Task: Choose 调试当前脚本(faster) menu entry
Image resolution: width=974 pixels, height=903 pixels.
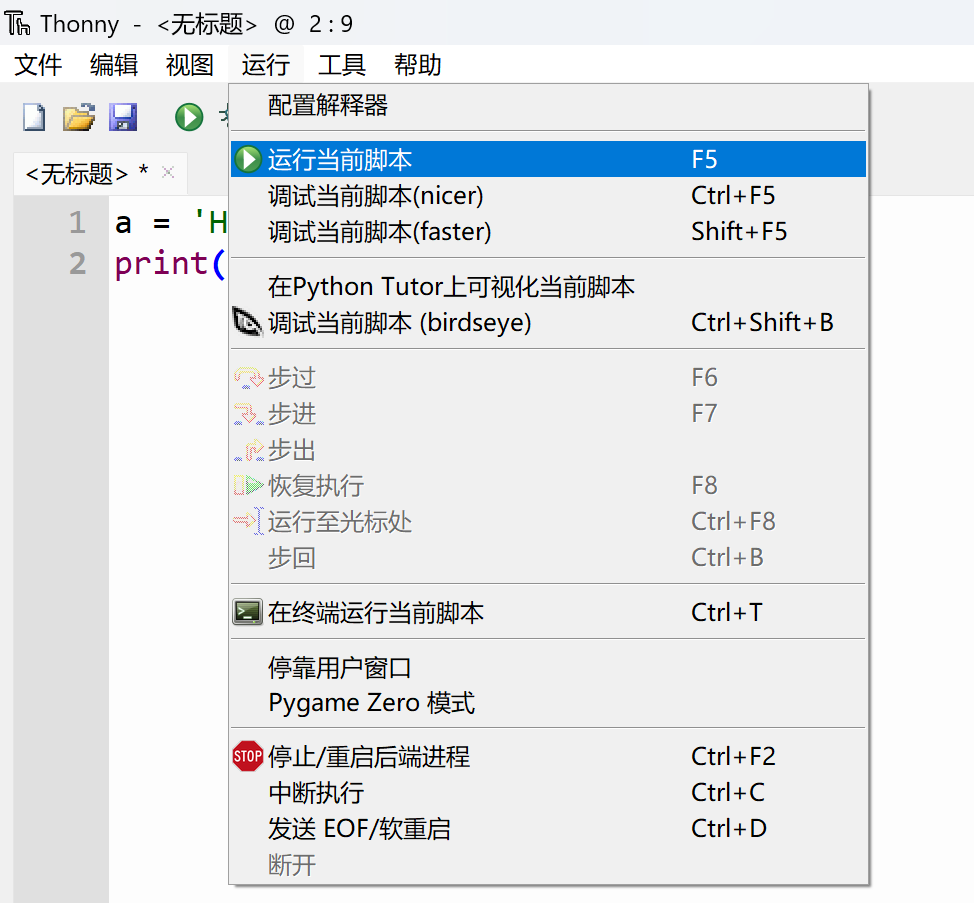Action: [380, 232]
